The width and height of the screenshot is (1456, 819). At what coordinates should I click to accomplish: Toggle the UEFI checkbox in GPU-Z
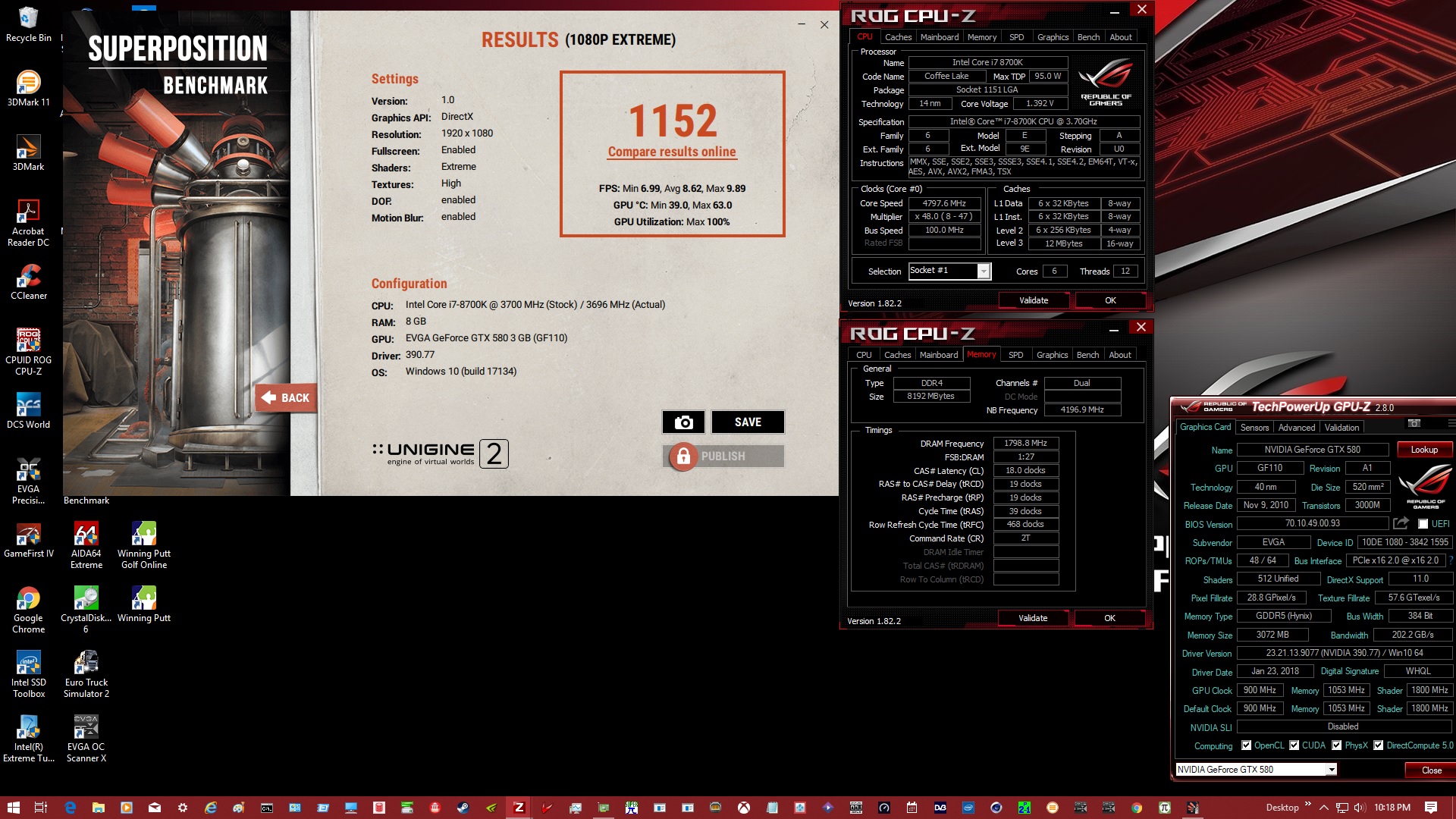click(x=1423, y=524)
